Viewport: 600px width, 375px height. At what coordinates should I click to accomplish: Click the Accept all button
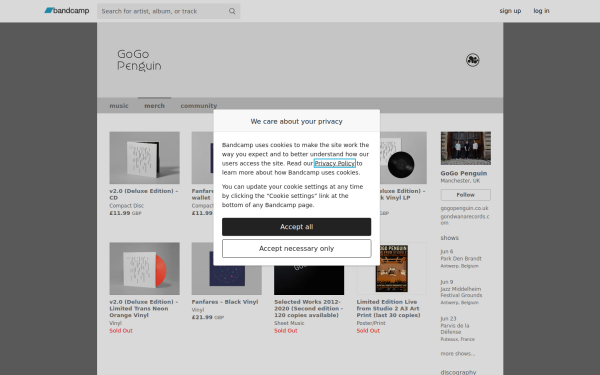coord(297,227)
